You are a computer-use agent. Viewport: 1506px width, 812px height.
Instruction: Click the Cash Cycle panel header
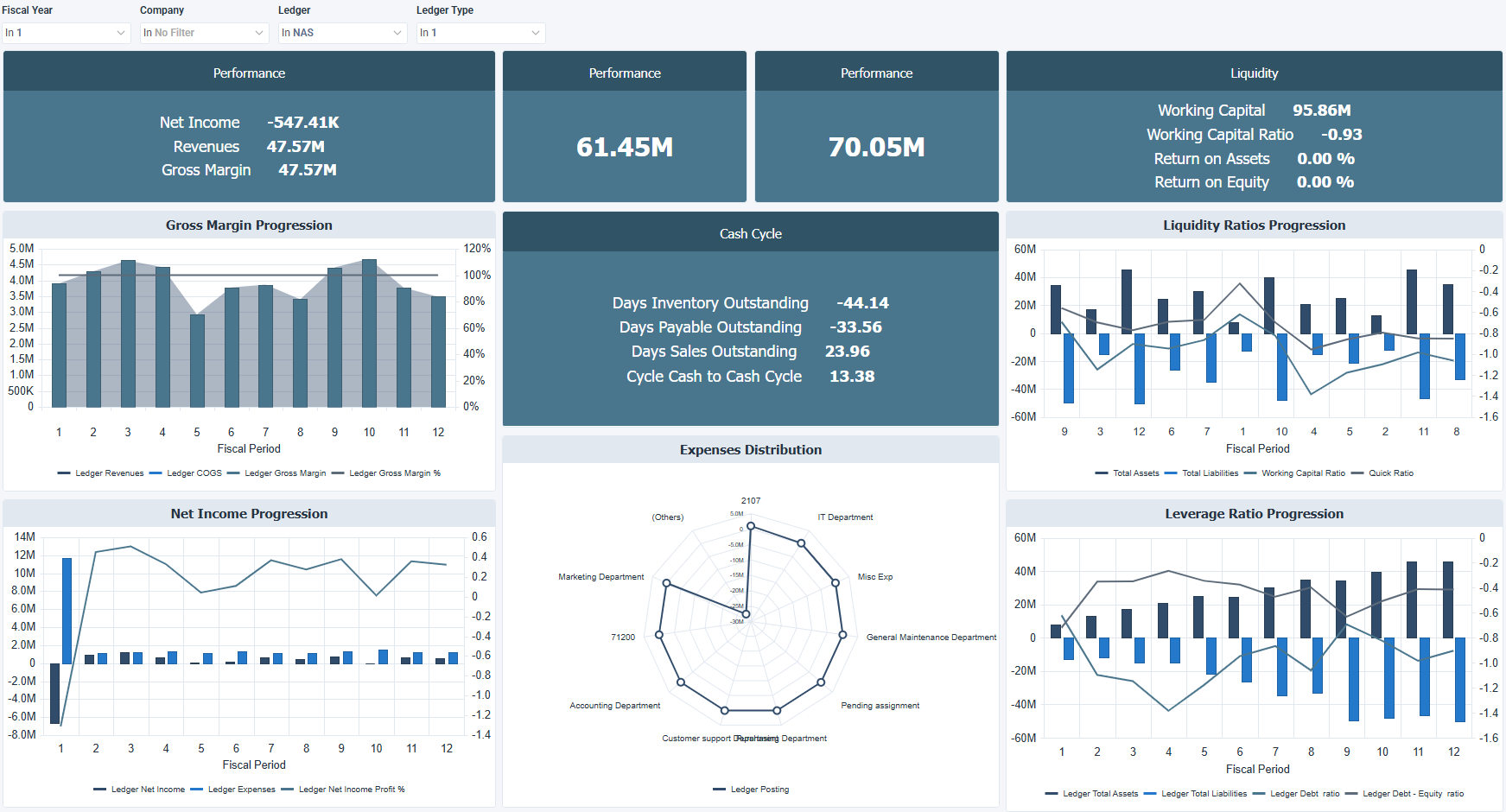click(x=751, y=233)
